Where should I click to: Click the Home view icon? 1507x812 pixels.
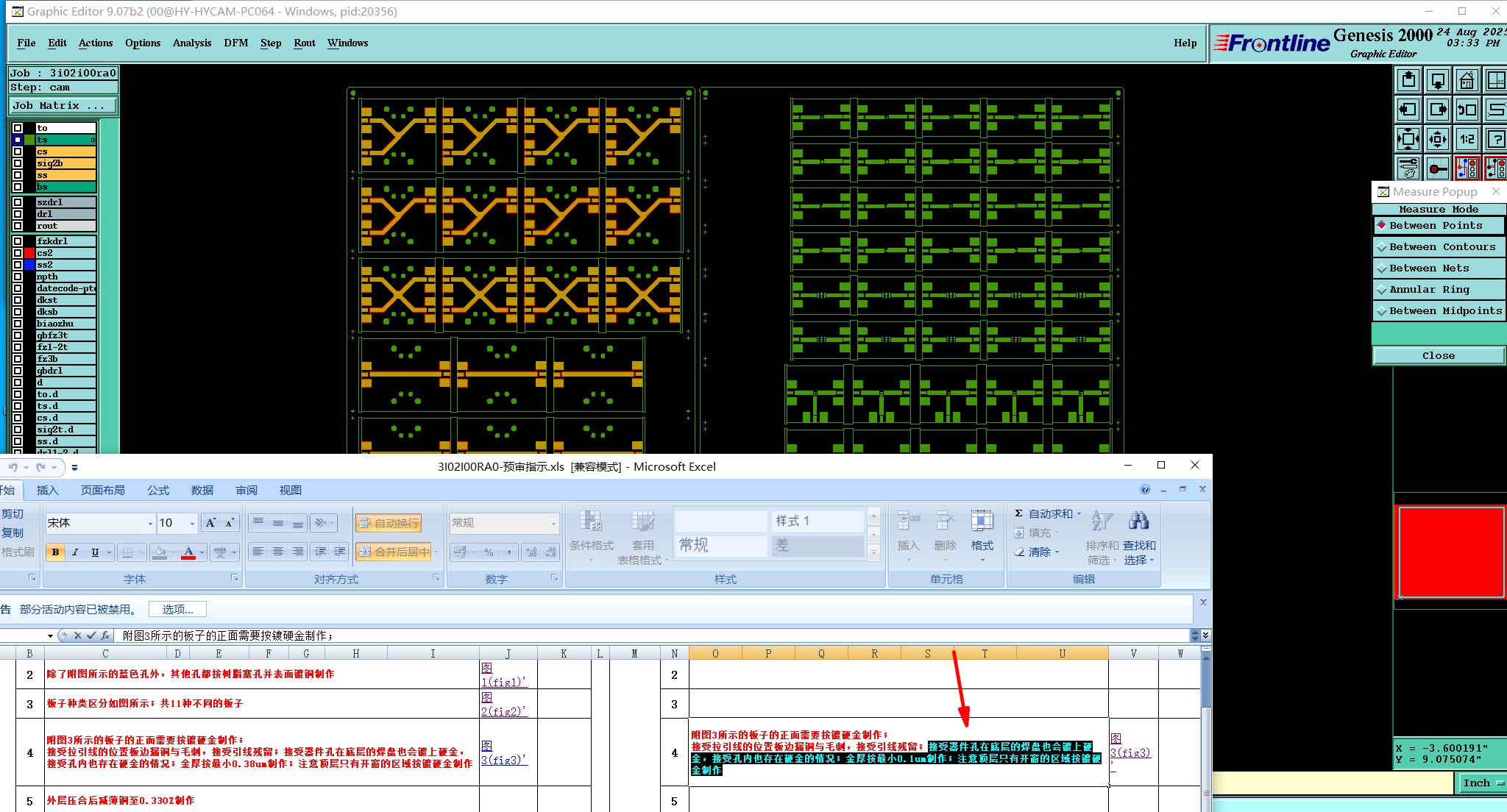click(1467, 80)
